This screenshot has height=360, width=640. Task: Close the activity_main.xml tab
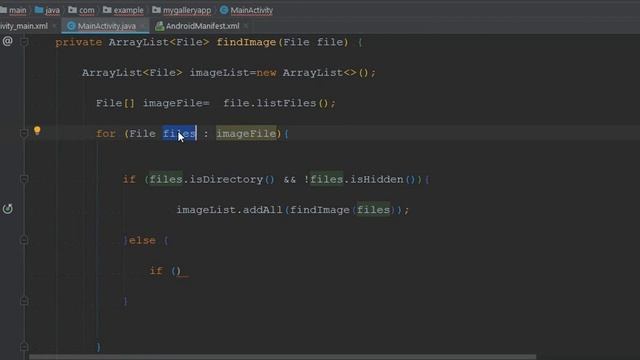pyautogui.click(x=54, y=26)
